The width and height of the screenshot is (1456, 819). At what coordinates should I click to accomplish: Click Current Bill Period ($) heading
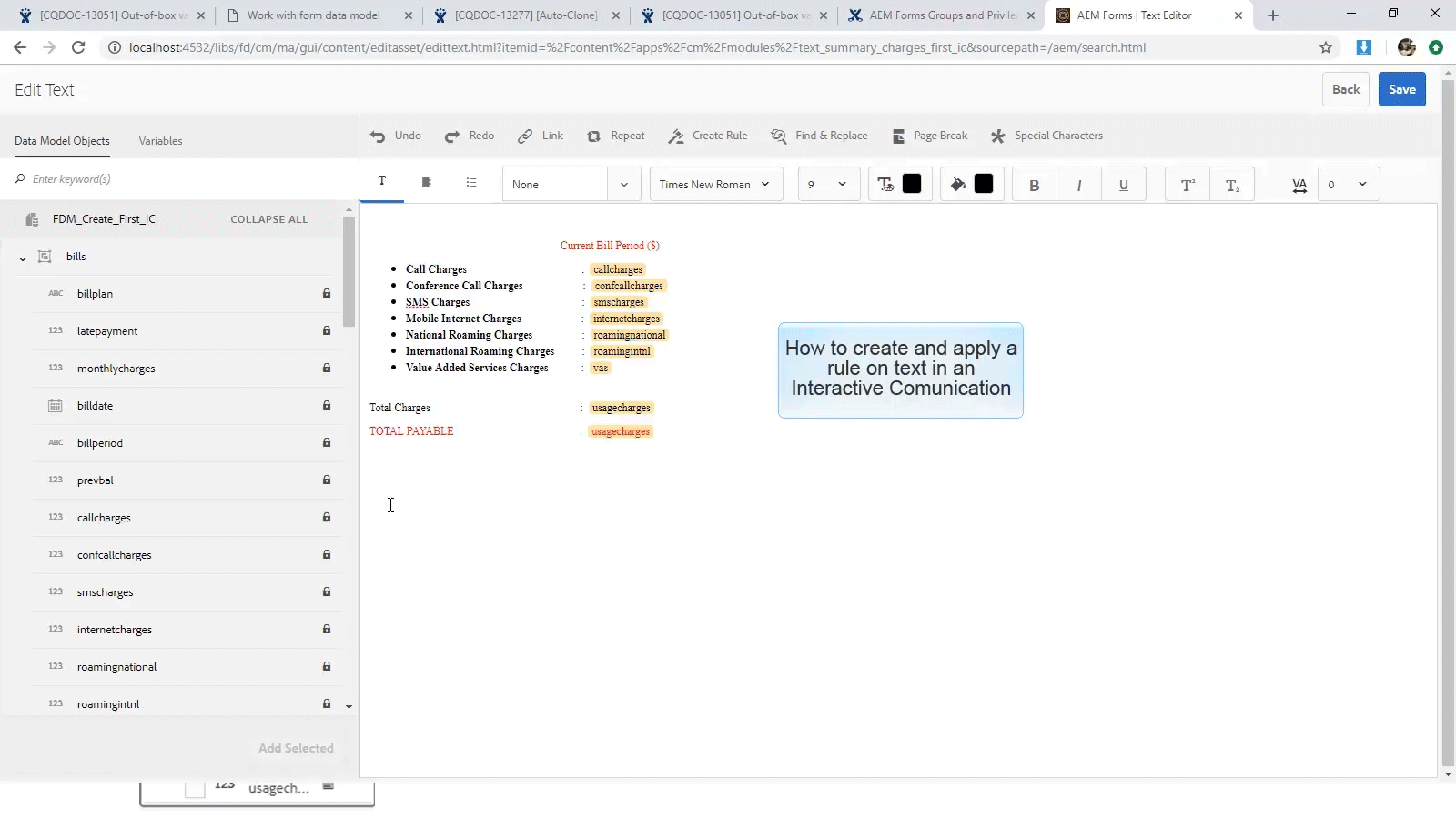(x=610, y=246)
